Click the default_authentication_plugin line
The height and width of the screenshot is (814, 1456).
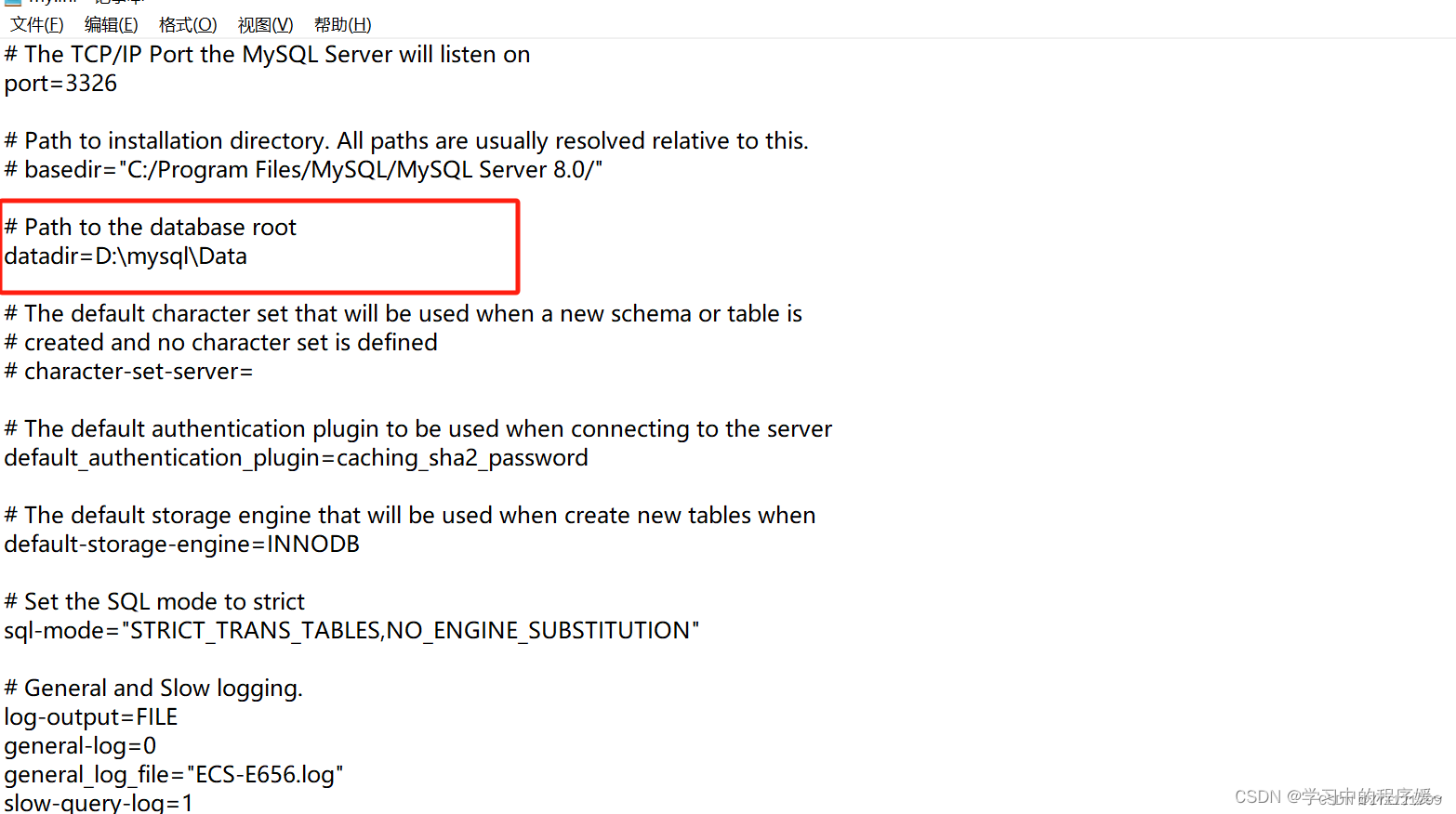(296, 457)
